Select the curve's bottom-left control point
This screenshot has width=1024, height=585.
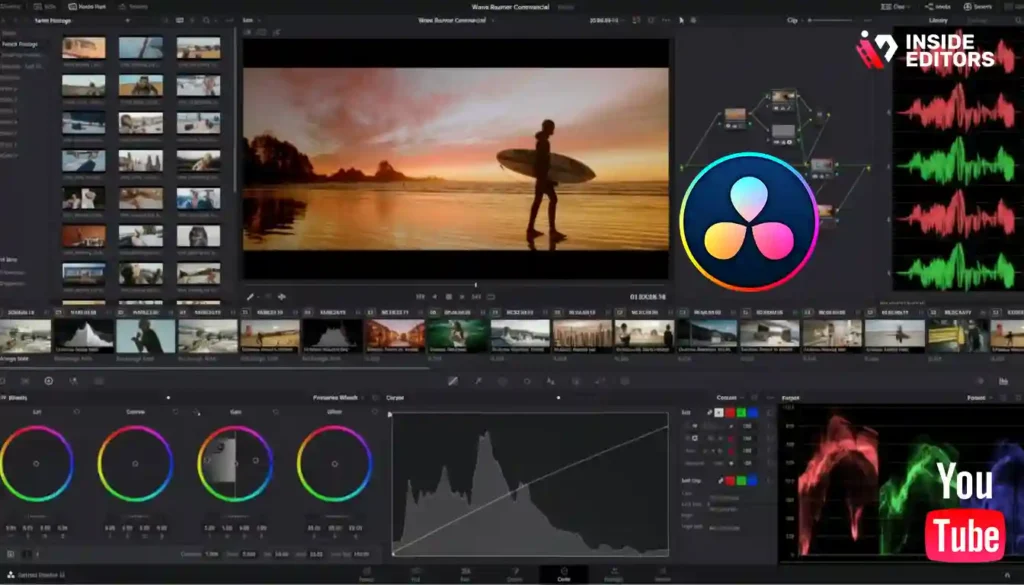coord(393,554)
